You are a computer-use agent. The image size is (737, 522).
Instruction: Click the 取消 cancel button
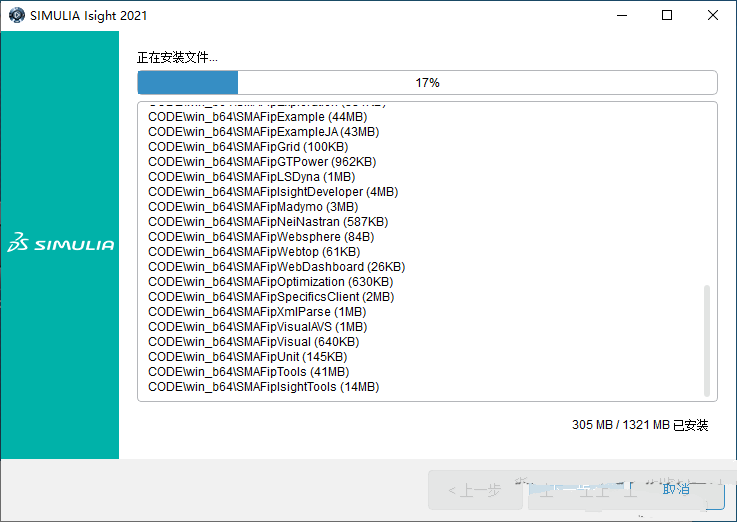[675, 490]
